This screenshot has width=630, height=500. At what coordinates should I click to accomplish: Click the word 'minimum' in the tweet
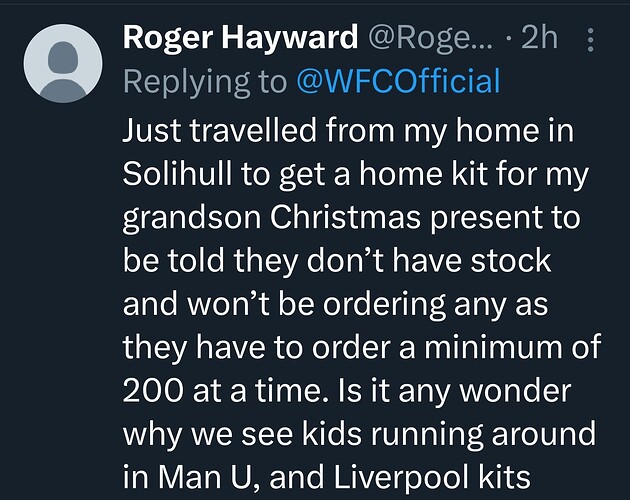click(x=494, y=347)
